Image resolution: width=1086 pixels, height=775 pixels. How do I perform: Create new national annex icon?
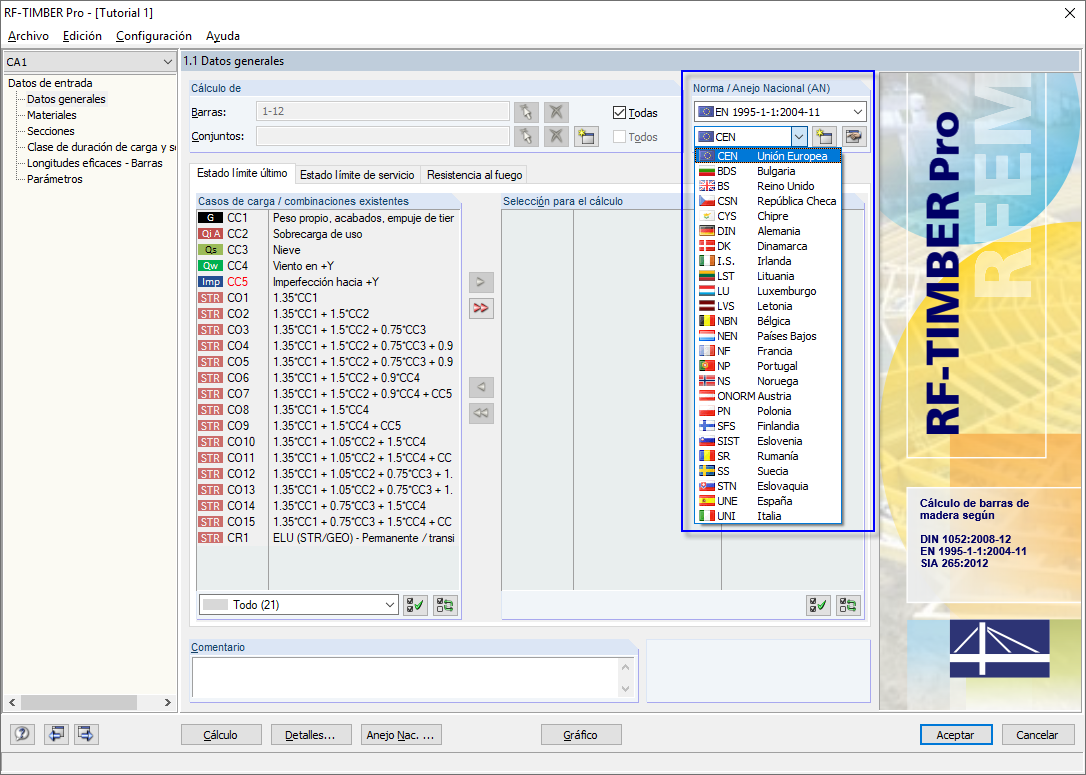824,136
